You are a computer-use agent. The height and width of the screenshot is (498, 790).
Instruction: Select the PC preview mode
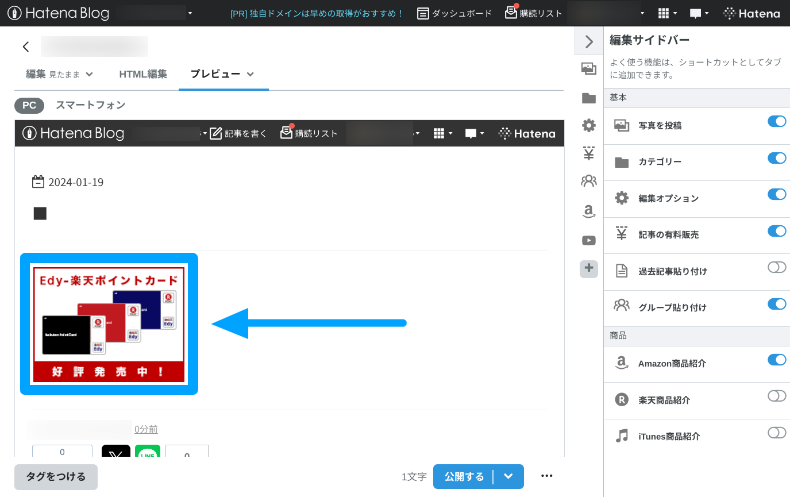(x=29, y=105)
